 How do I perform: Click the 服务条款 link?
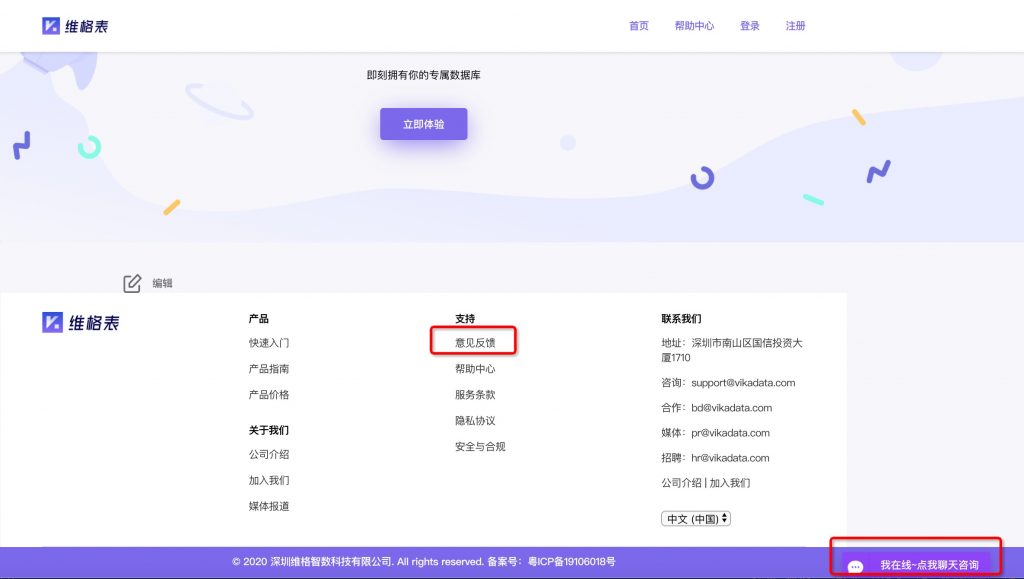[x=475, y=395]
